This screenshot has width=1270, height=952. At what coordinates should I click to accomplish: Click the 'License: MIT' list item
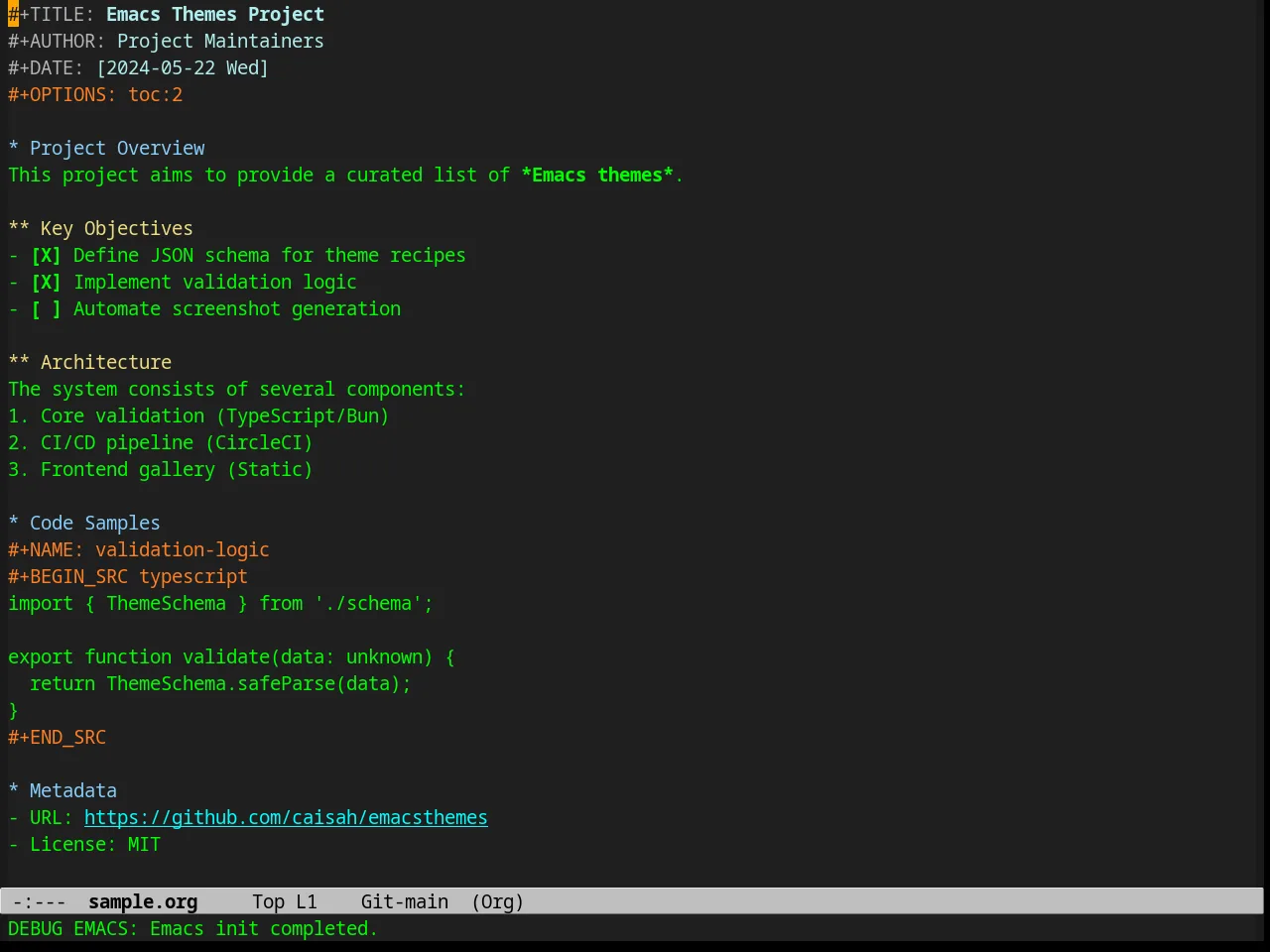(95, 844)
